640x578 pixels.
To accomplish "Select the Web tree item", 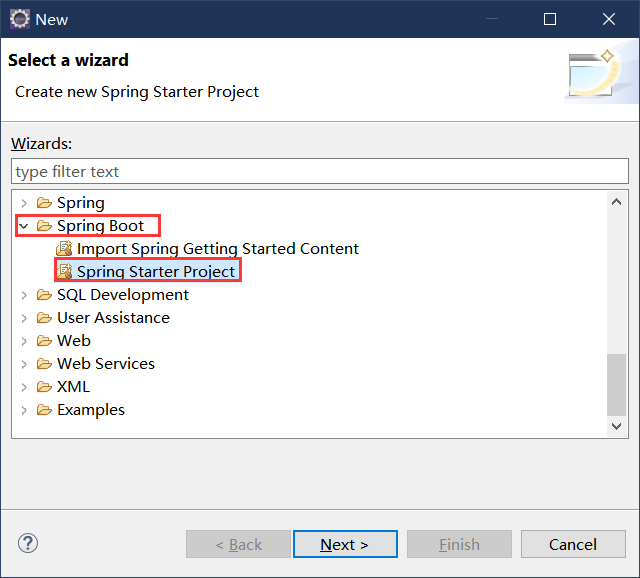I will pos(74,341).
